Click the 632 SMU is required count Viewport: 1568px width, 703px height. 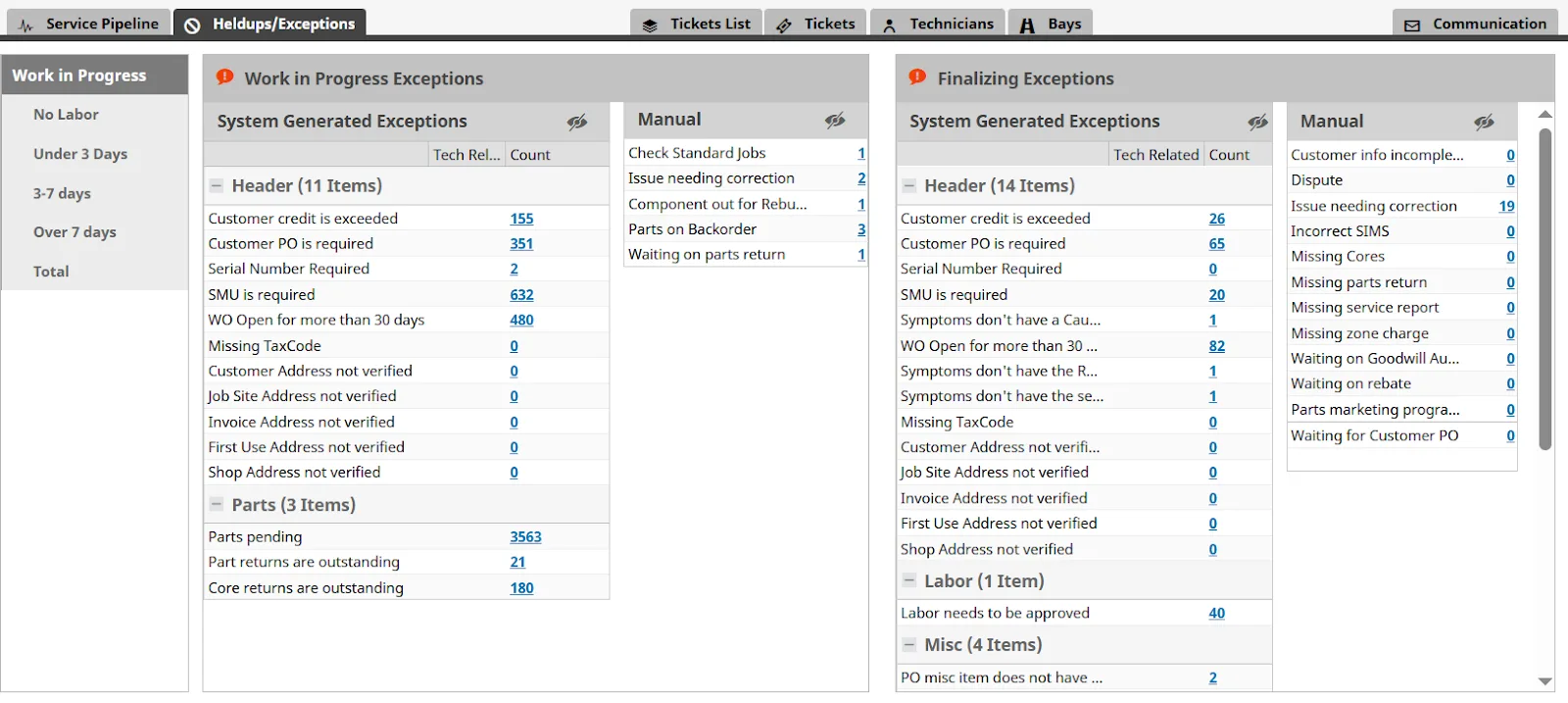pyautogui.click(x=521, y=295)
